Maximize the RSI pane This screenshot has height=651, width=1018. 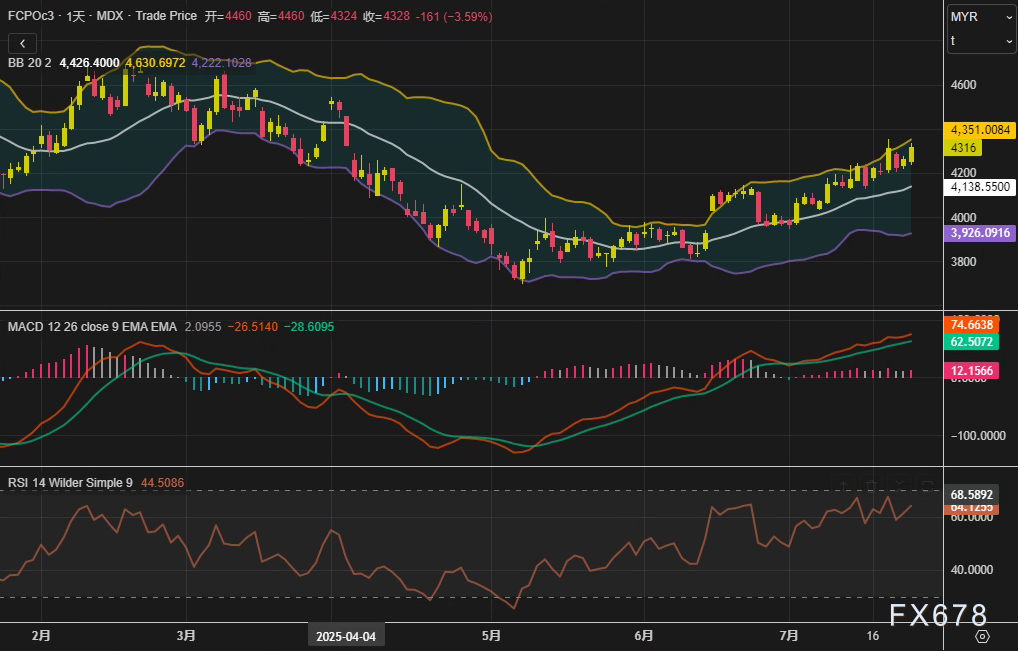[x=926, y=485]
